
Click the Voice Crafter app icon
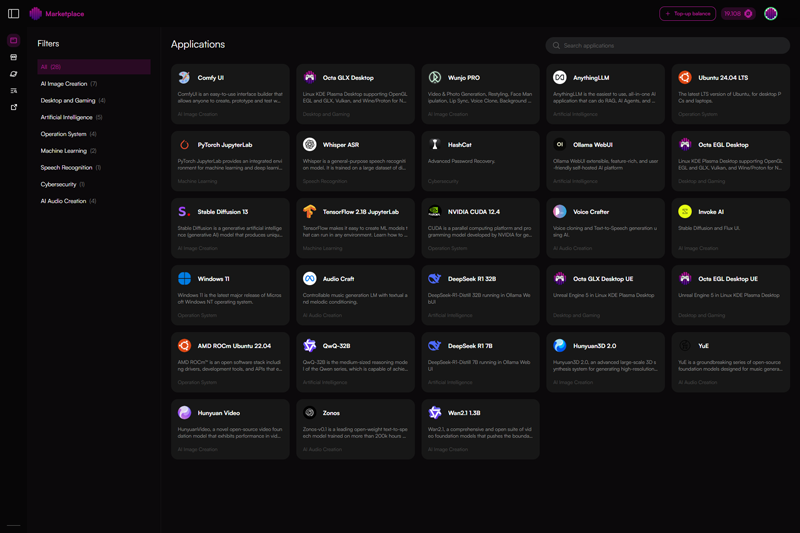pyautogui.click(x=560, y=212)
